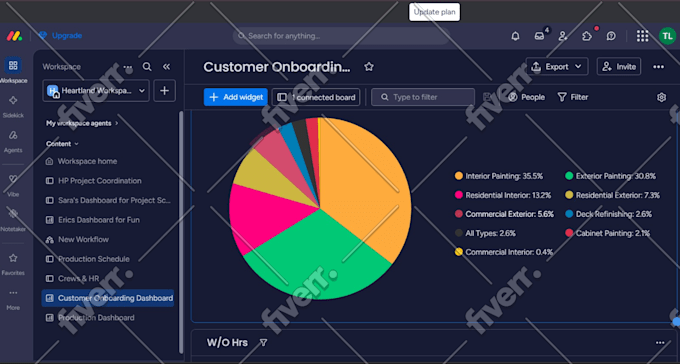
Task: Open the People filter
Action: point(526,97)
